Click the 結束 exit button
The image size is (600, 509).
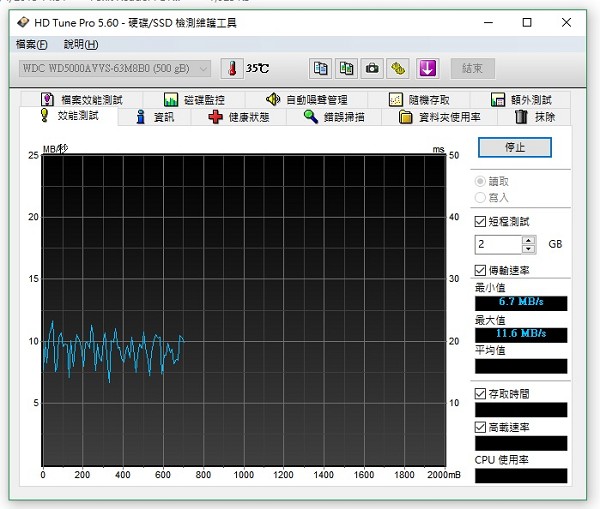(473, 69)
